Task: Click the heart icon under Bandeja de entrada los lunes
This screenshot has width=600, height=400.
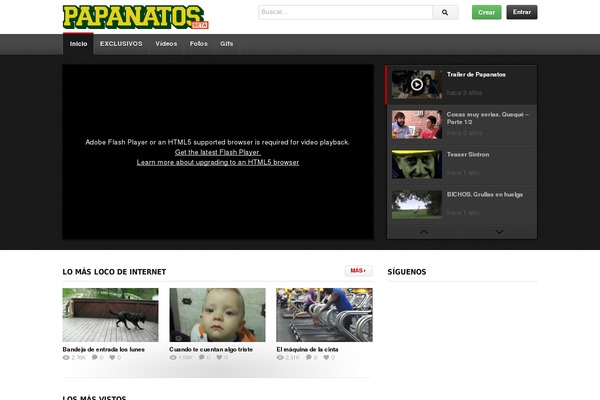Action: click(x=112, y=358)
